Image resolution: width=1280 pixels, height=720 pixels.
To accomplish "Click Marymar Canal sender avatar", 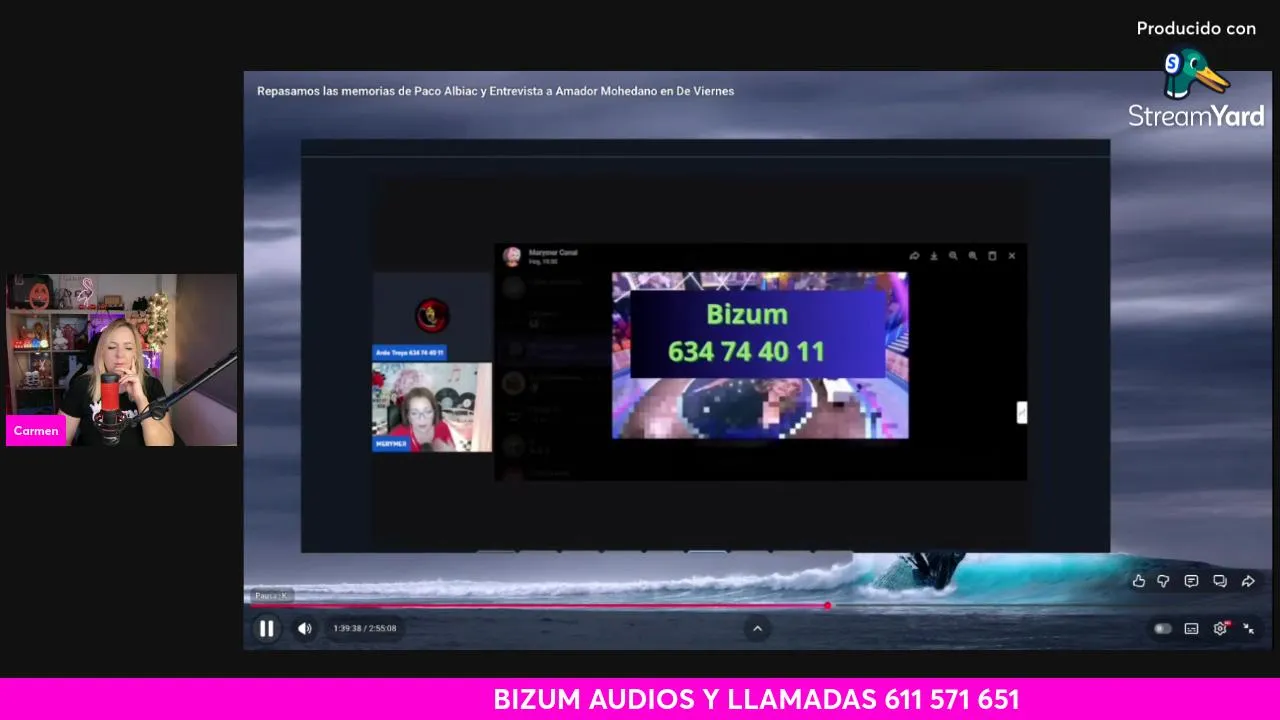I will point(512,257).
